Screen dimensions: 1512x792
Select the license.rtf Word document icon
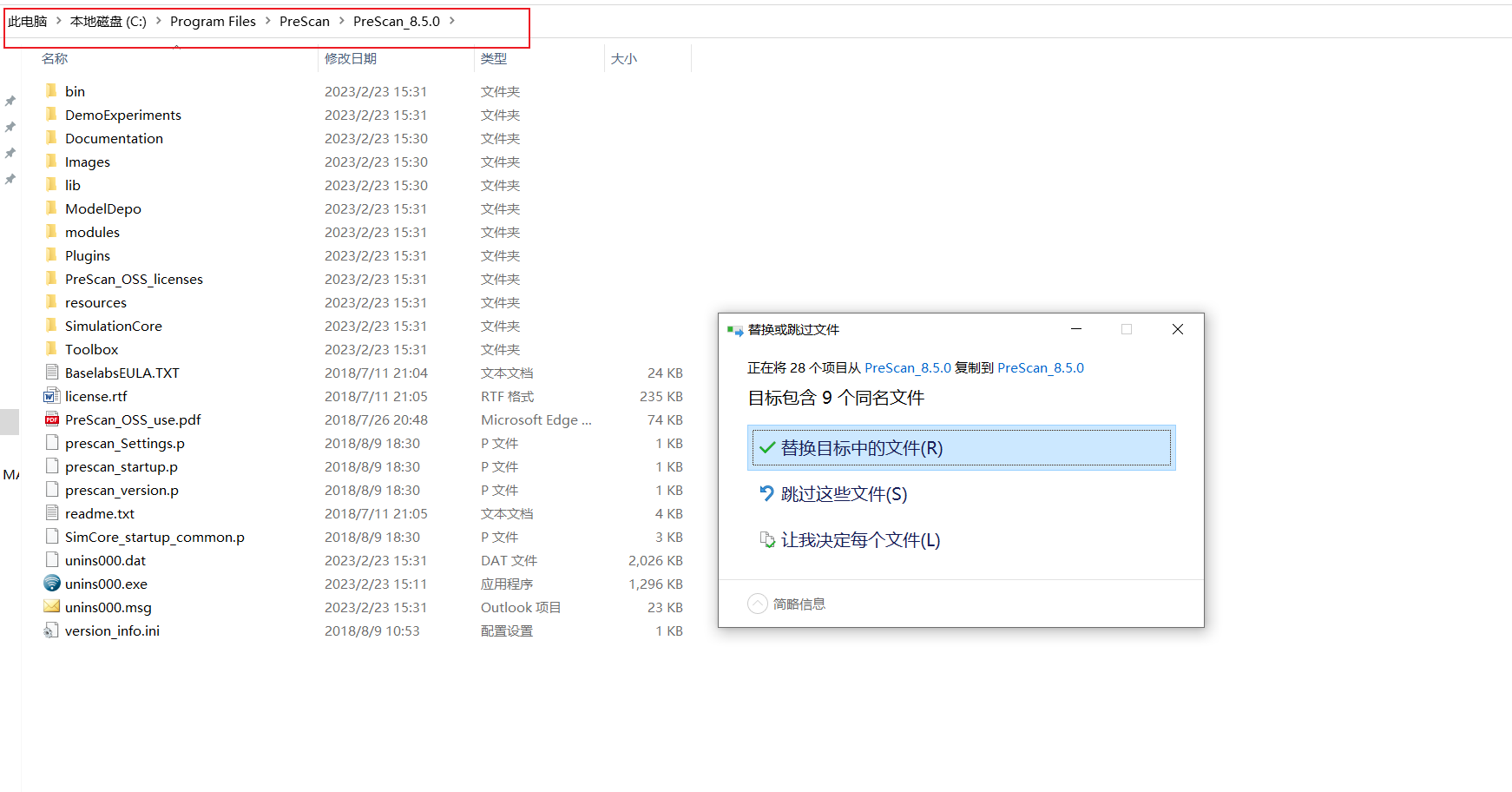coord(51,395)
